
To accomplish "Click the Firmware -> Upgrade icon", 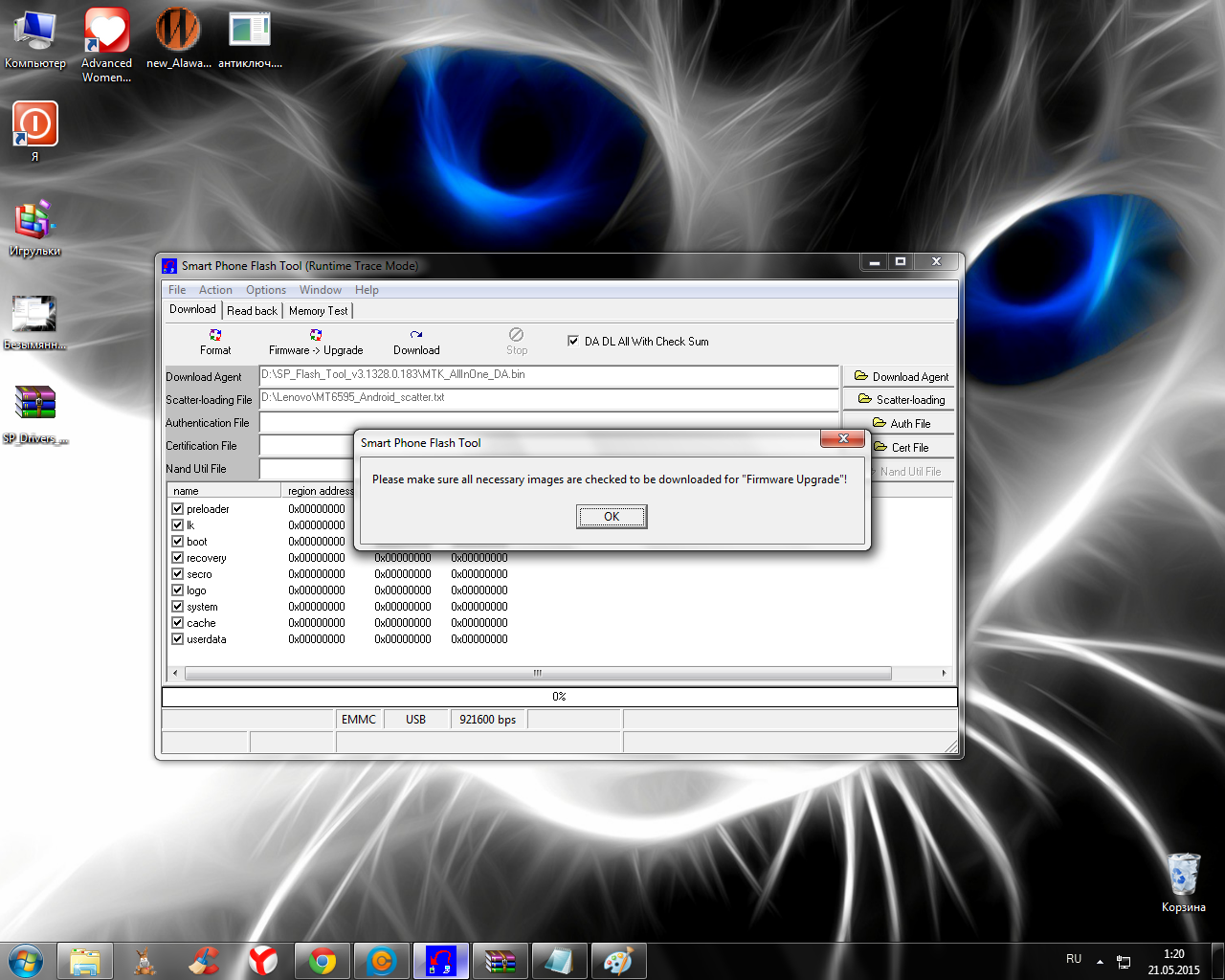I will (315, 336).
